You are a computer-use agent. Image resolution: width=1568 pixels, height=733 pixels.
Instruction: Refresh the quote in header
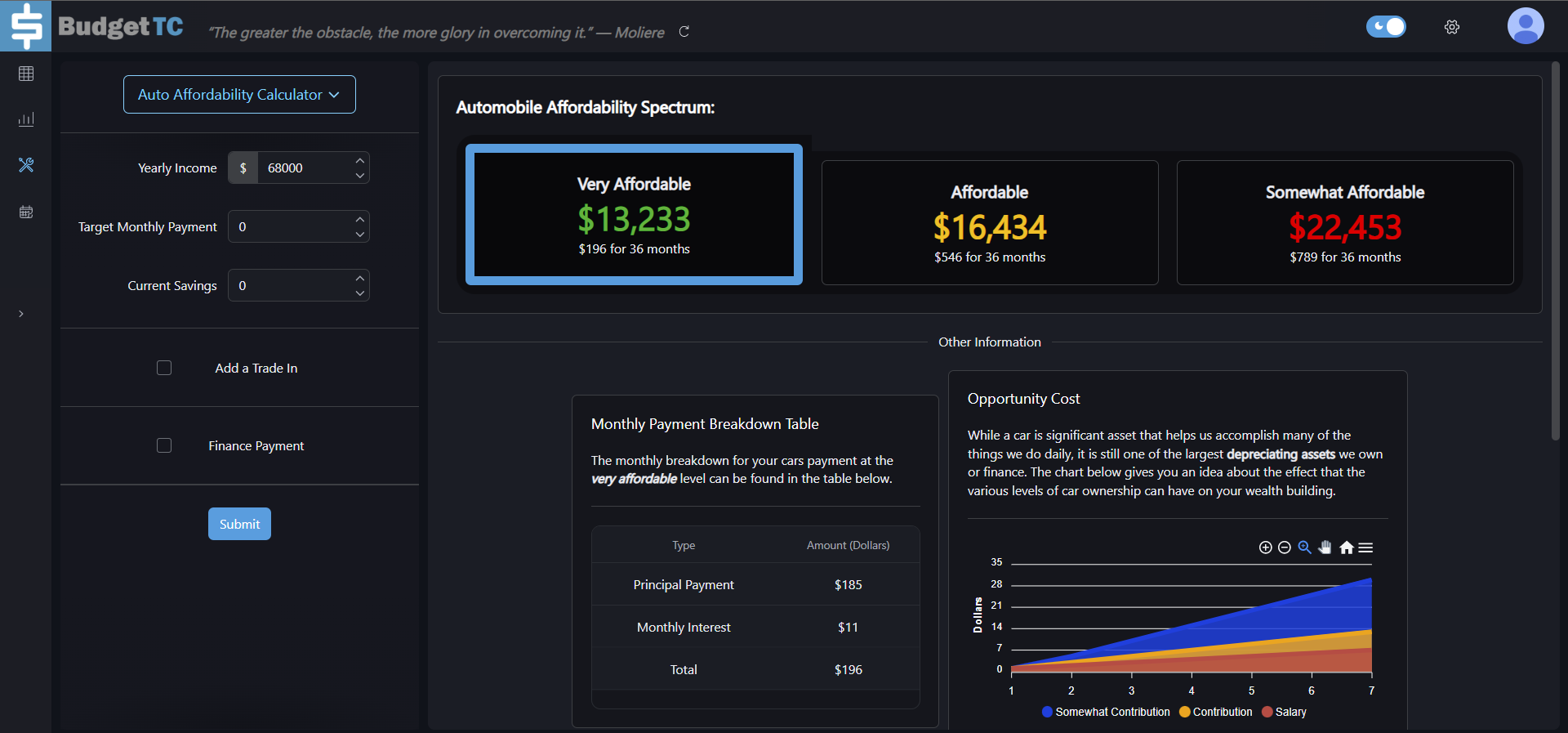(684, 32)
